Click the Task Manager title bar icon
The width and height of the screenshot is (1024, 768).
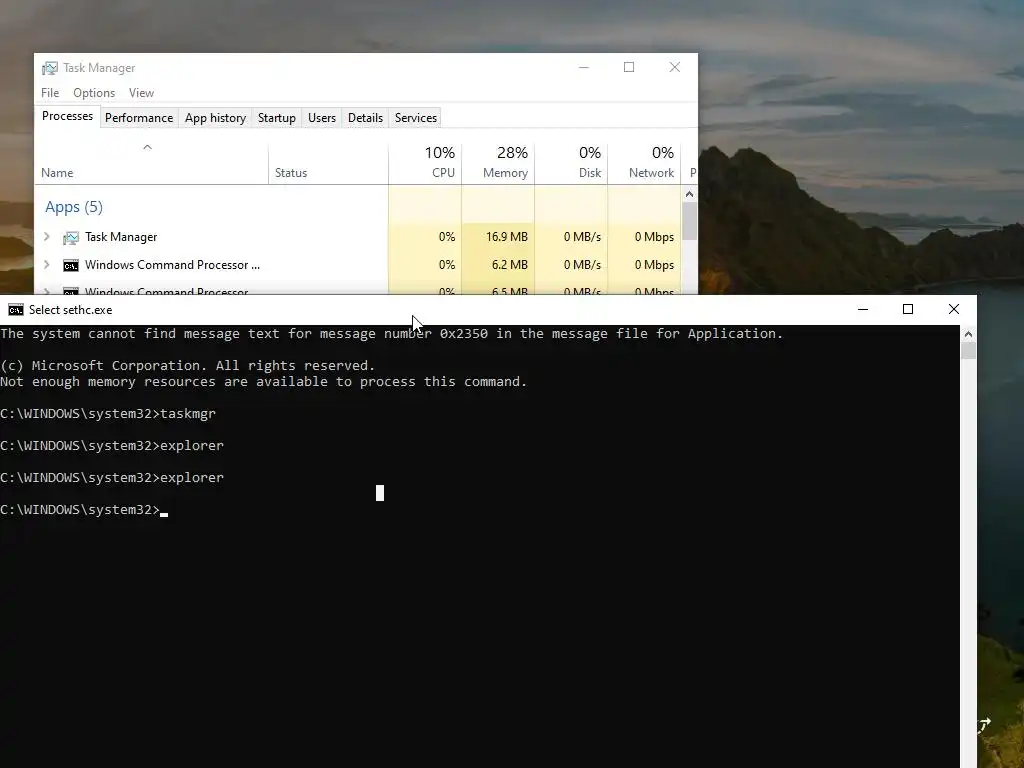click(x=50, y=68)
